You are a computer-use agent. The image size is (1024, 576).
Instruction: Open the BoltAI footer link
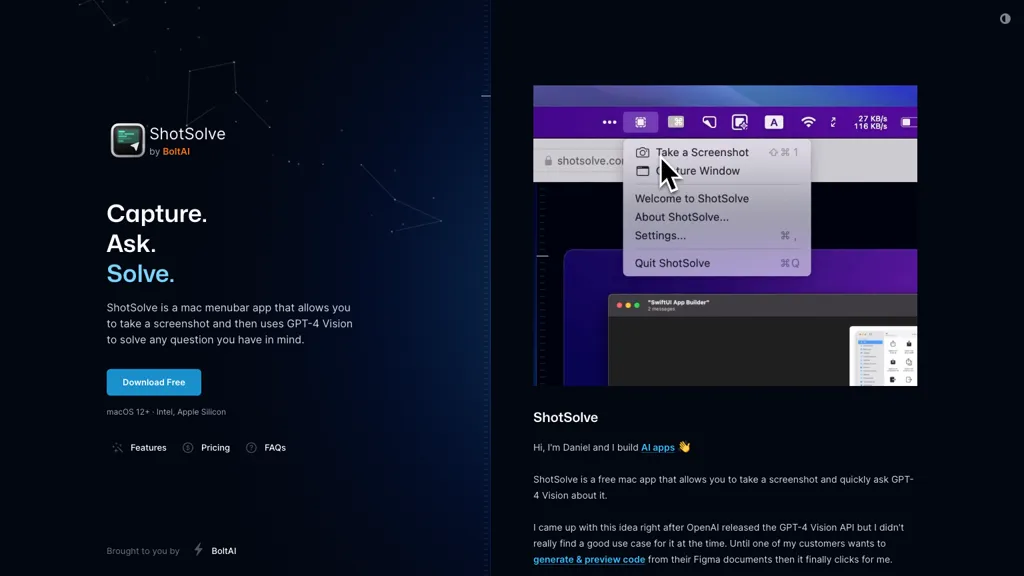coord(224,551)
